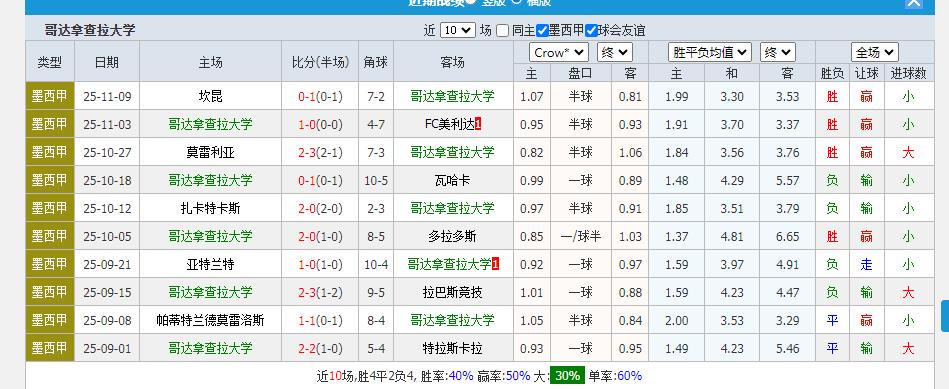Viewport: 949px width, 389px height.
Task: Click the 40% win-rate value in summary
Action: [x=461, y=376]
